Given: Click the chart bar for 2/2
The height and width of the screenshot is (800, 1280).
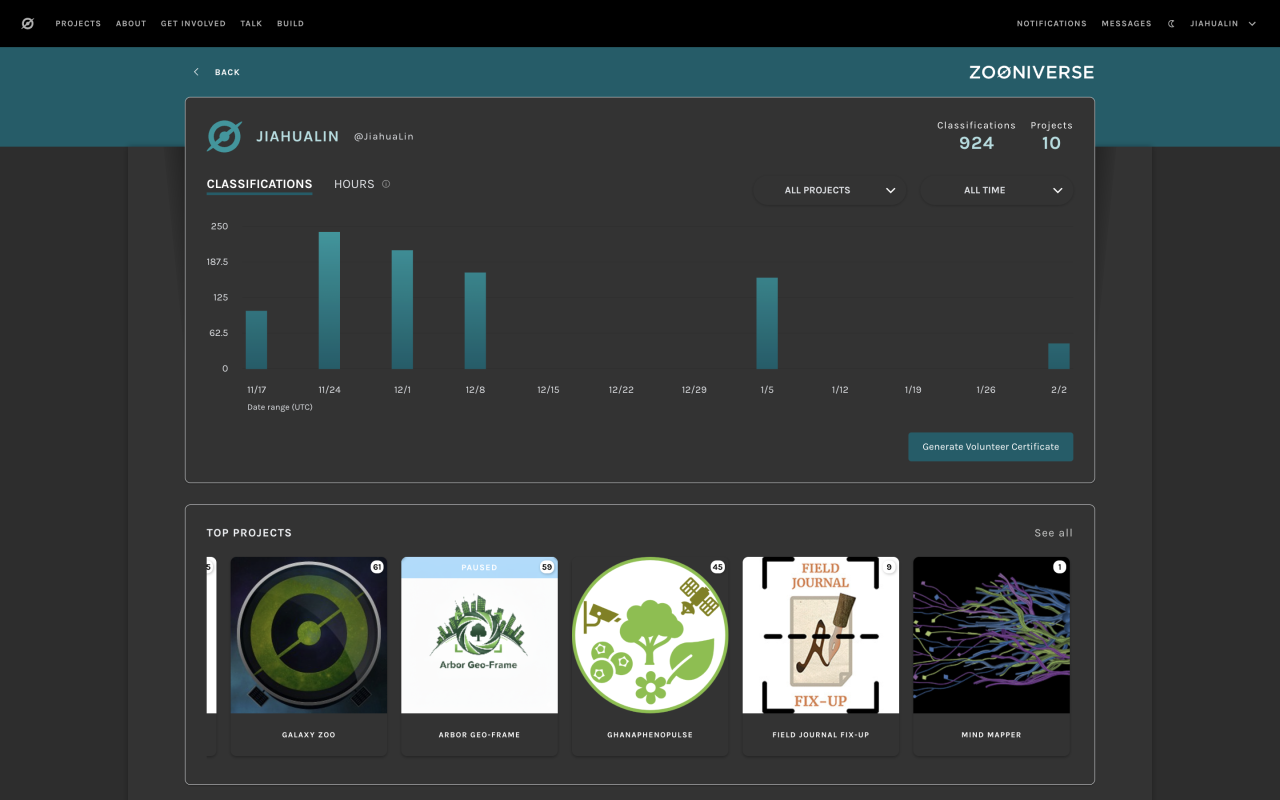Looking at the screenshot, I should click(x=1059, y=356).
